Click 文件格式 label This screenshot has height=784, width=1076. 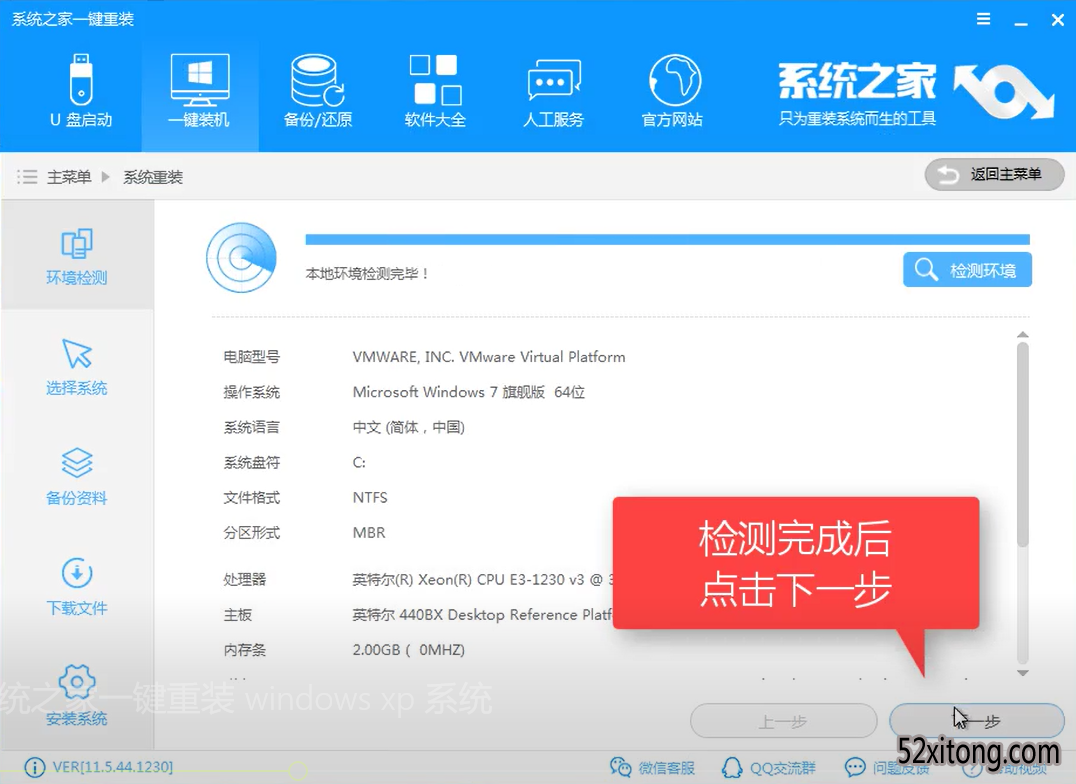pyautogui.click(x=251, y=498)
